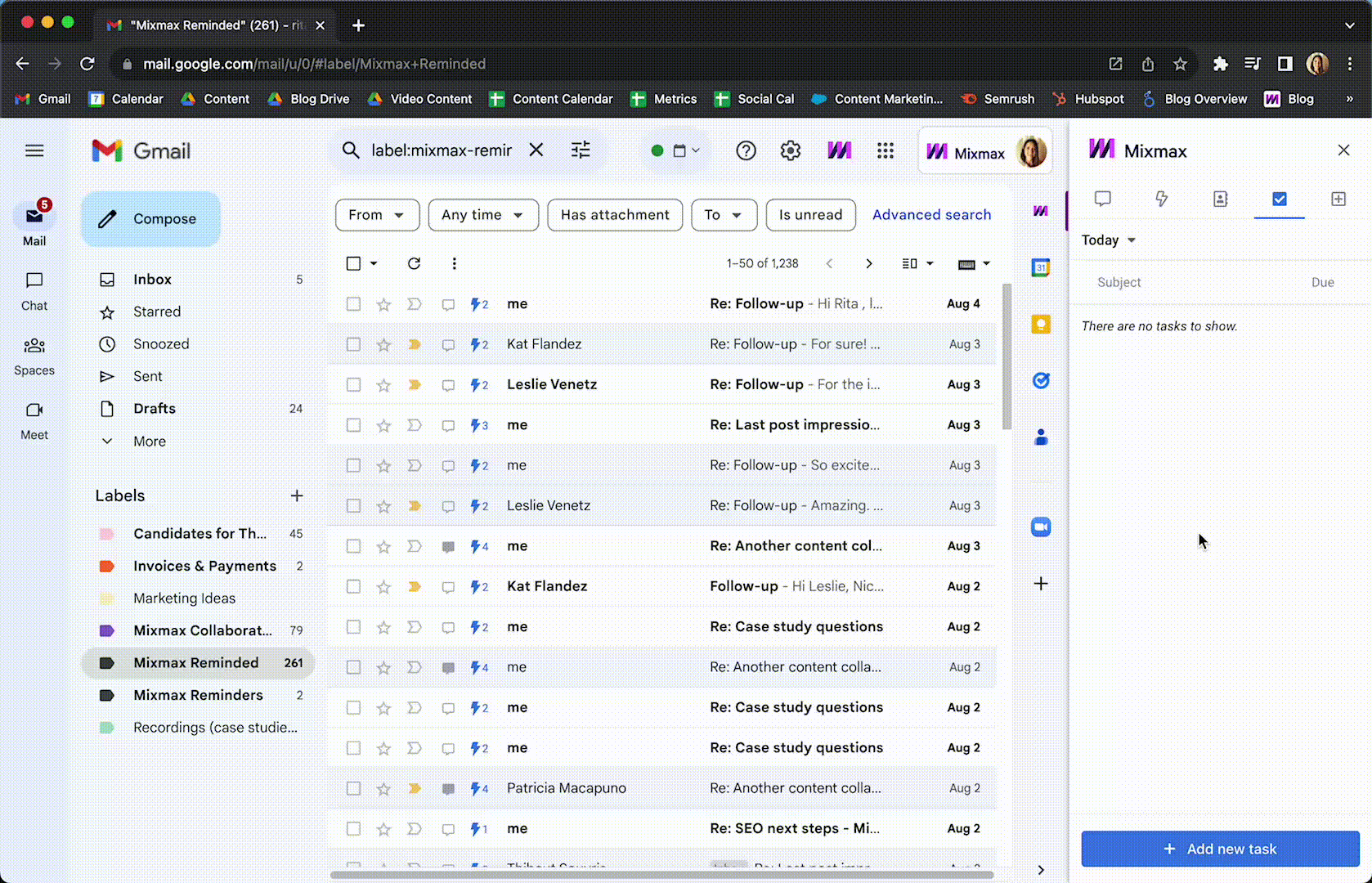The image size is (1372, 883).
Task: Click the Add new task button
Action: point(1219,849)
